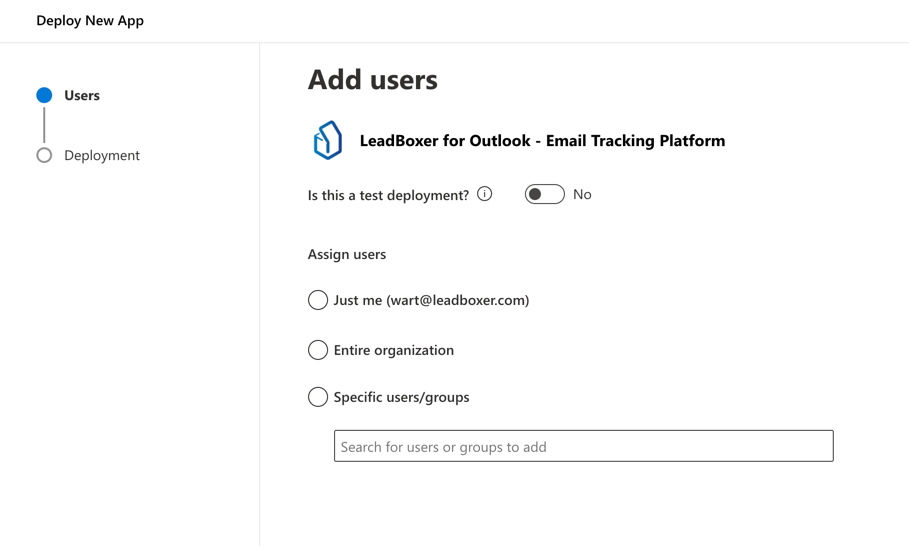Toggle the test deployment switch
The width and height of the screenshot is (909, 546).
(x=544, y=194)
